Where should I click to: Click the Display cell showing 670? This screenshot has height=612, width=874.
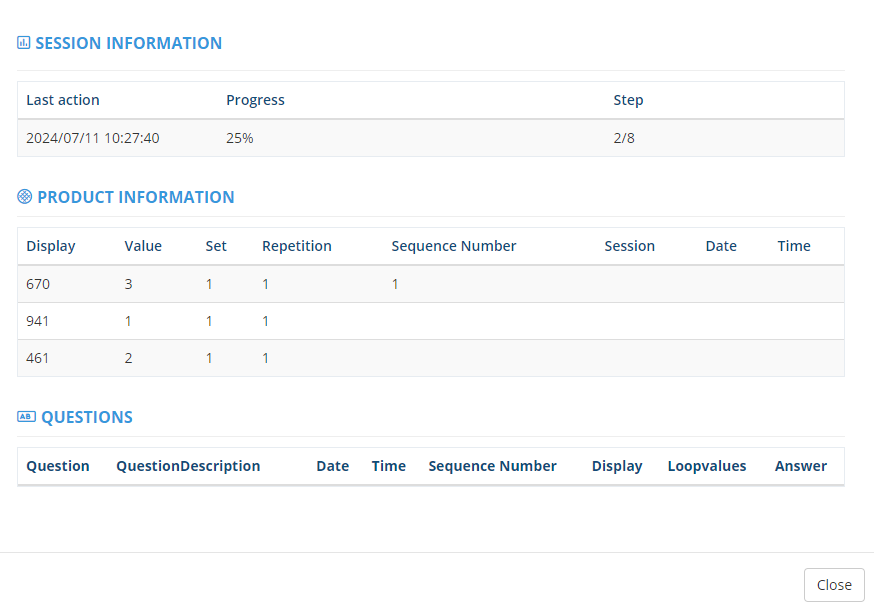(38, 284)
